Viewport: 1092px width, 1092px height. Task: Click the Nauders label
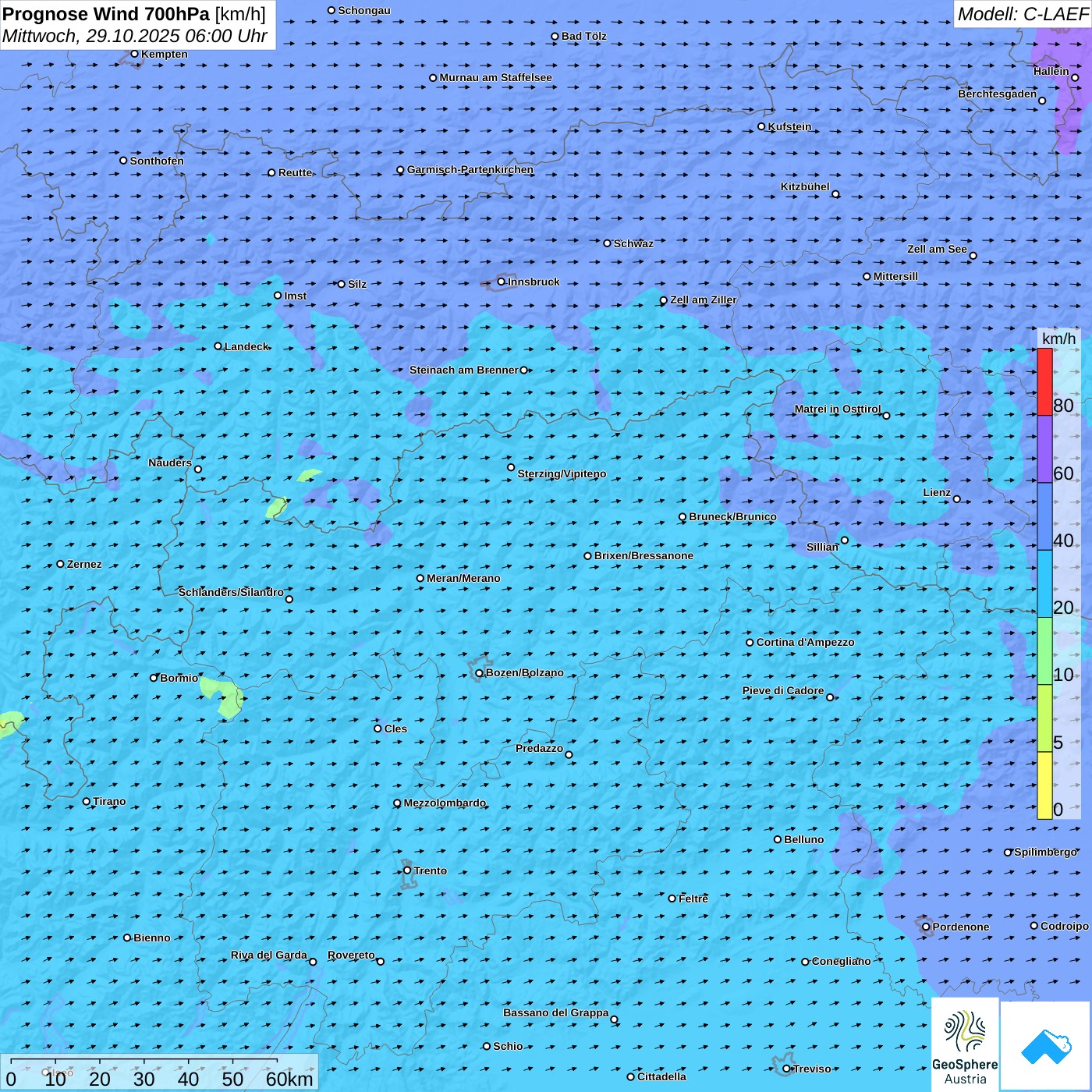coord(170,463)
